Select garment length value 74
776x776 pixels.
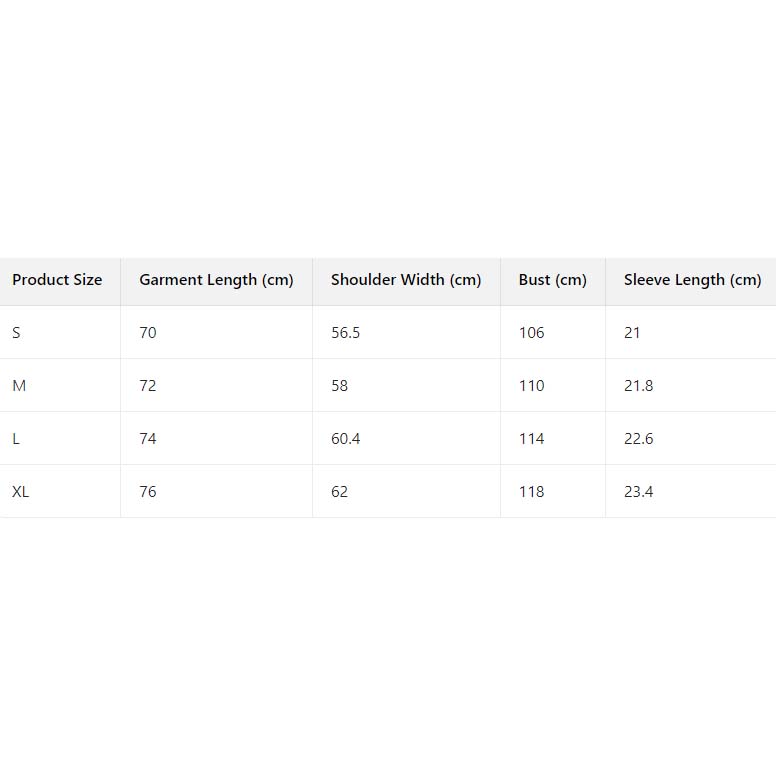pyautogui.click(x=148, y=439)
